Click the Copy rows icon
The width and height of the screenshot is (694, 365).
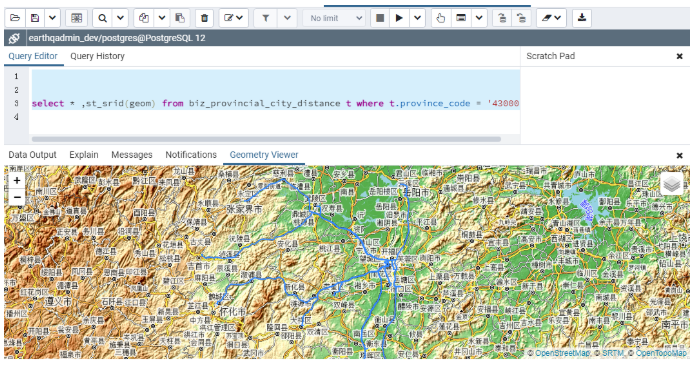coord(143,18)
